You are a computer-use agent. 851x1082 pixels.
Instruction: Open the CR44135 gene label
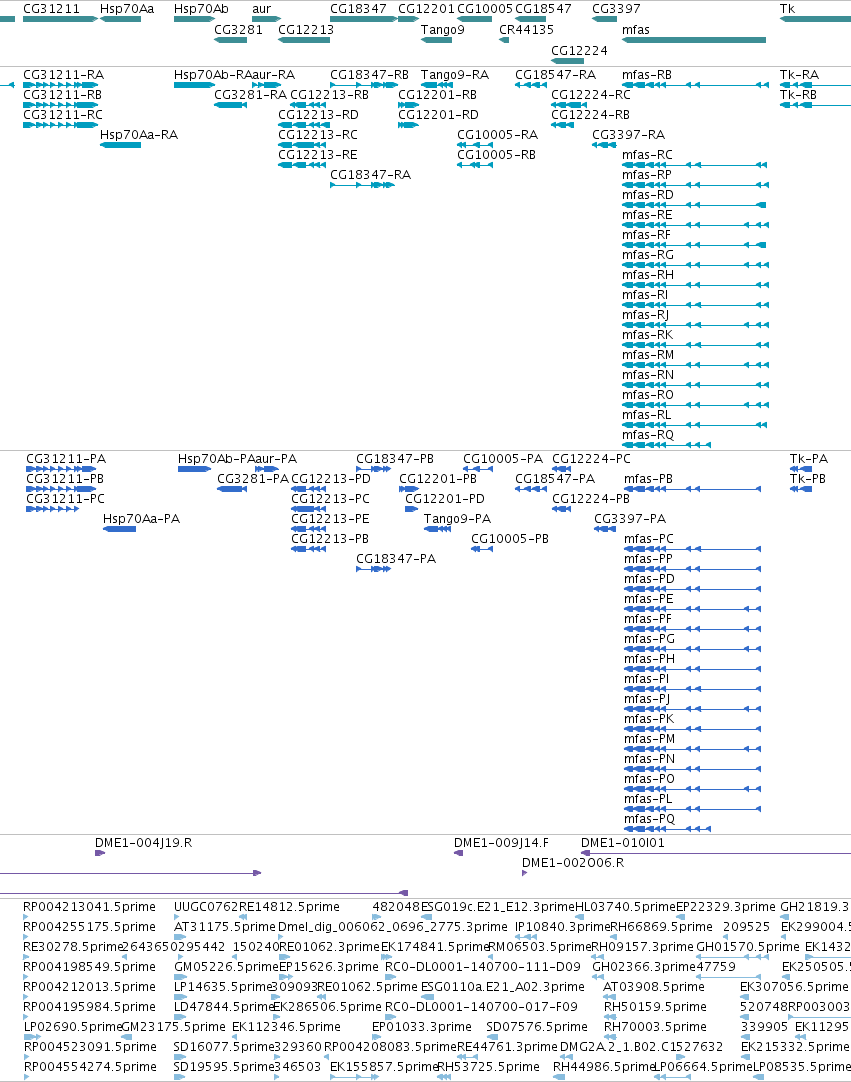click(527, 30)
